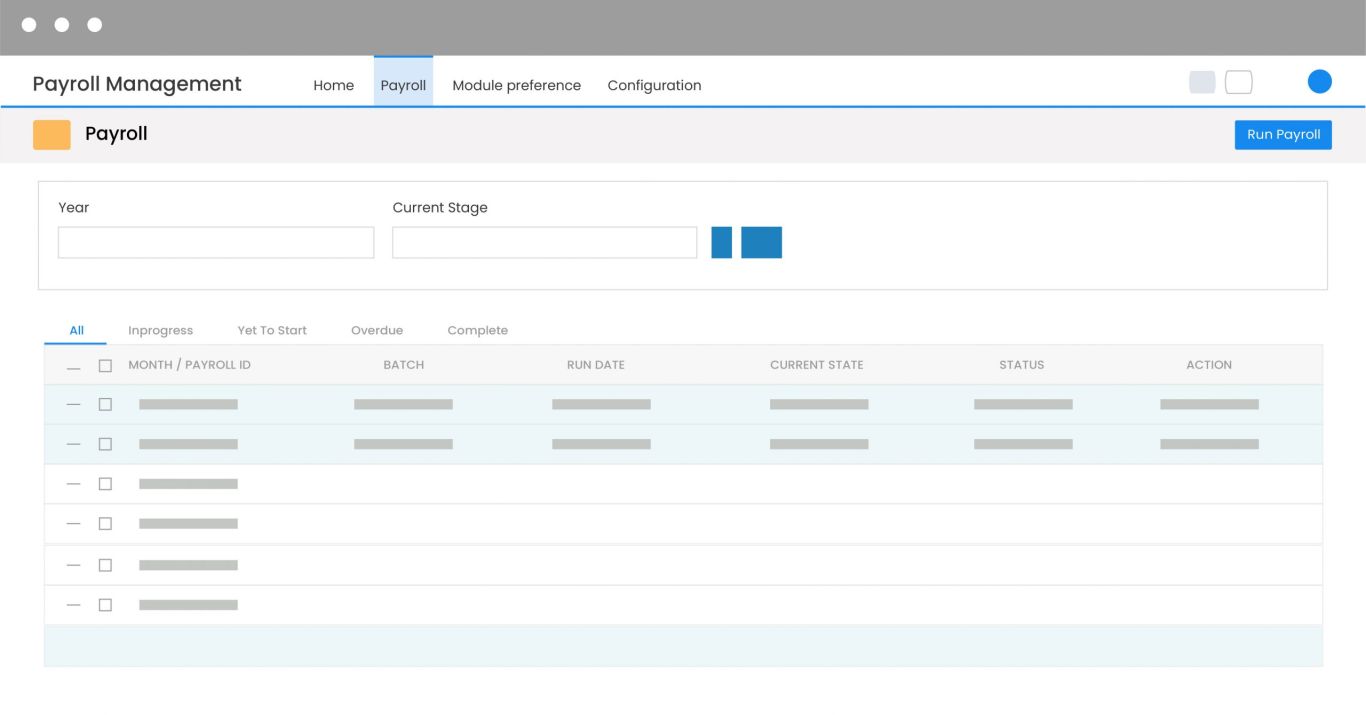1366x715 pixels.
Task: Select the Complete tab filter
Action: [477, 330]
